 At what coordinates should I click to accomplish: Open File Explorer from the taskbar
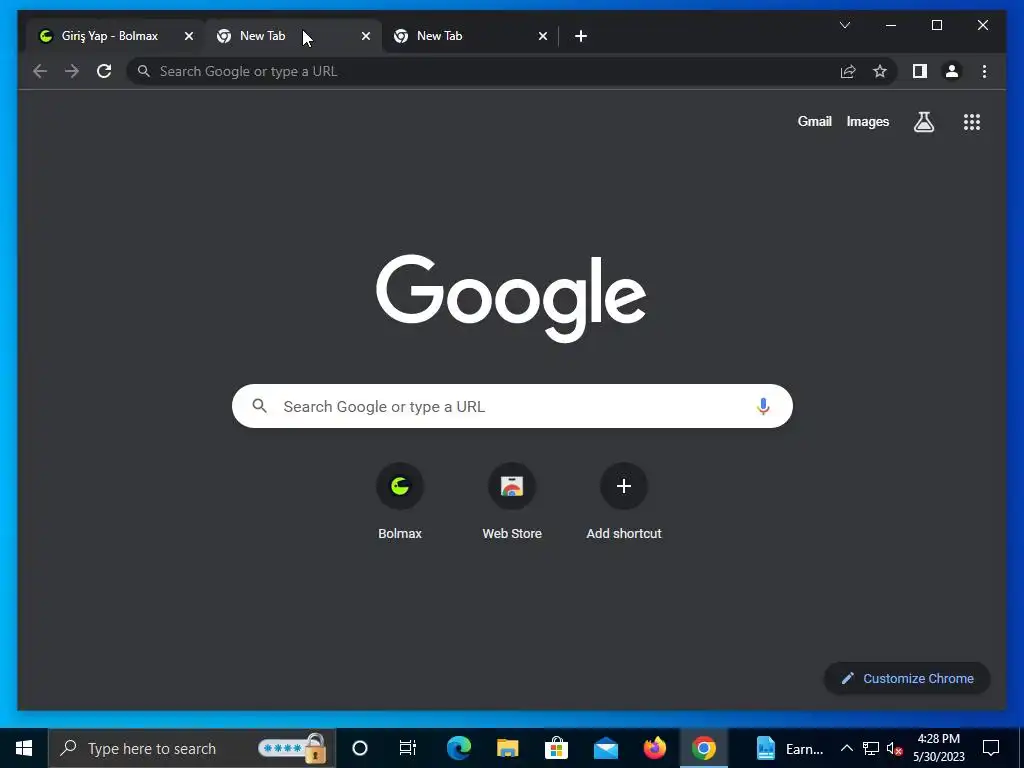(507, 748)
